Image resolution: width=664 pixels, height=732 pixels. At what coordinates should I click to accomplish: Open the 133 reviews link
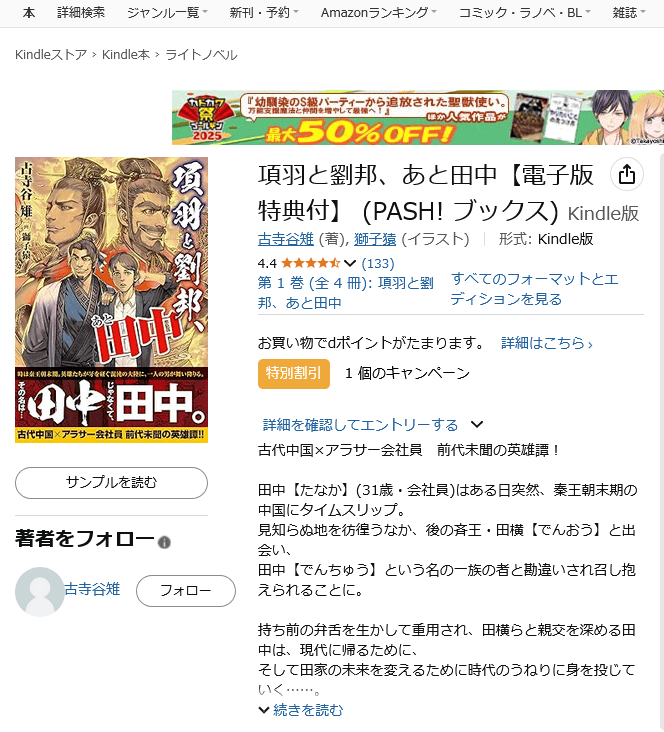pyautogui.click(x=378, y=263)
